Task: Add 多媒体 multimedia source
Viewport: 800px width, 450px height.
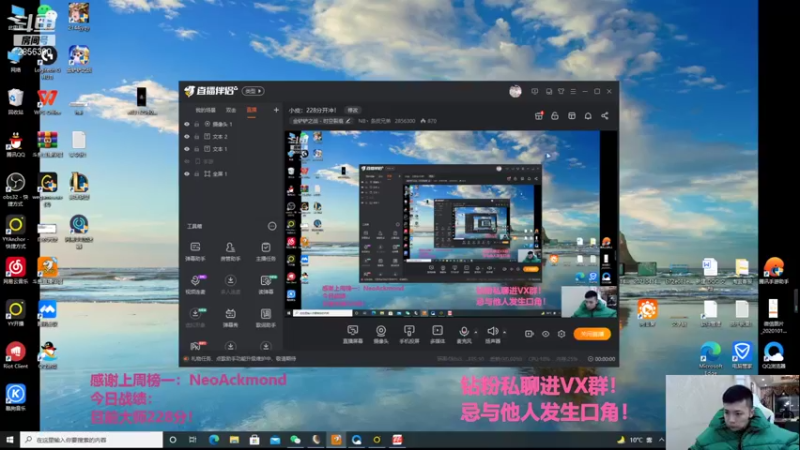Action: click(x=438, y=334)
